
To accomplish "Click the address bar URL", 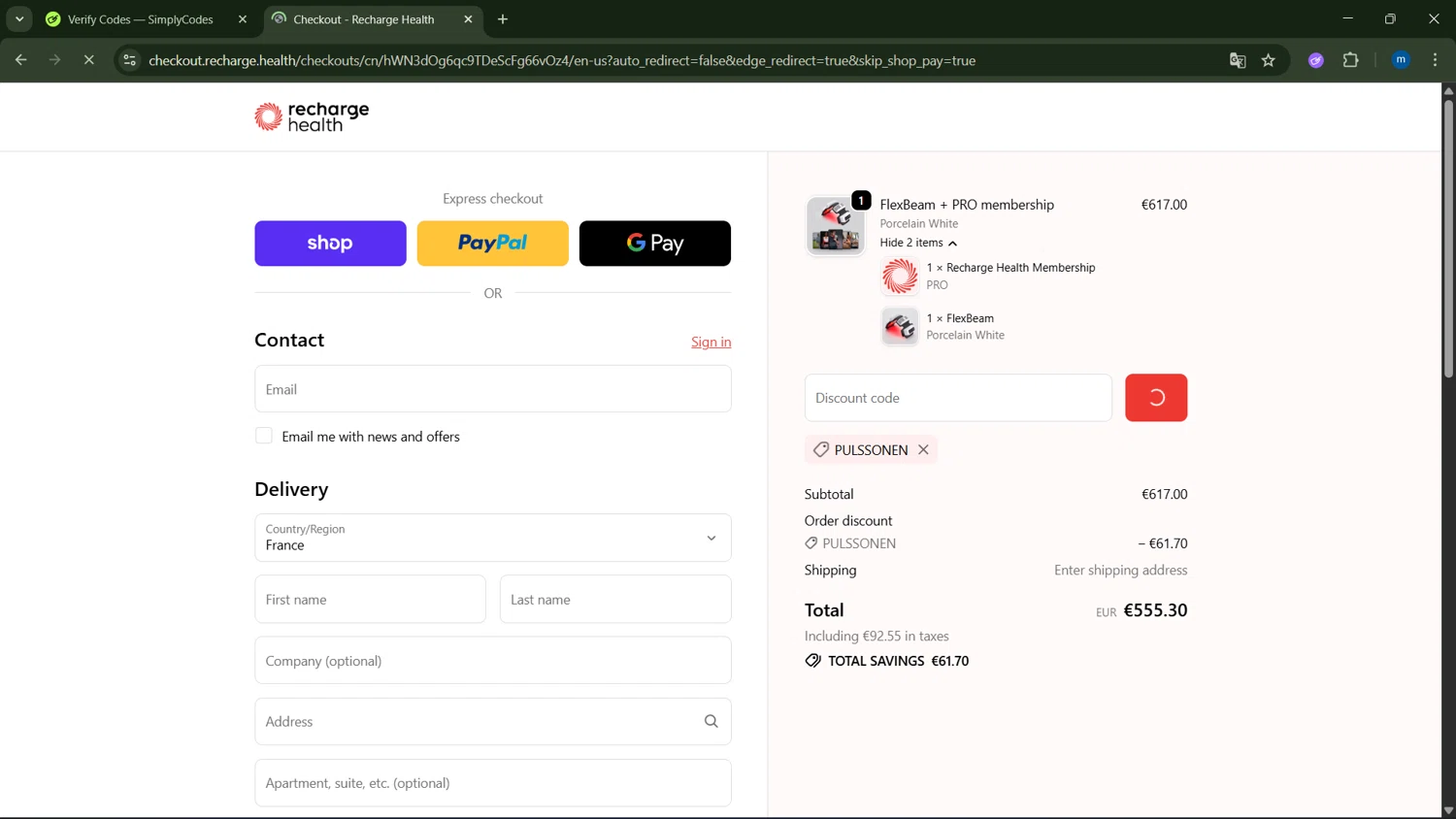I will click(x=562, y=60).
